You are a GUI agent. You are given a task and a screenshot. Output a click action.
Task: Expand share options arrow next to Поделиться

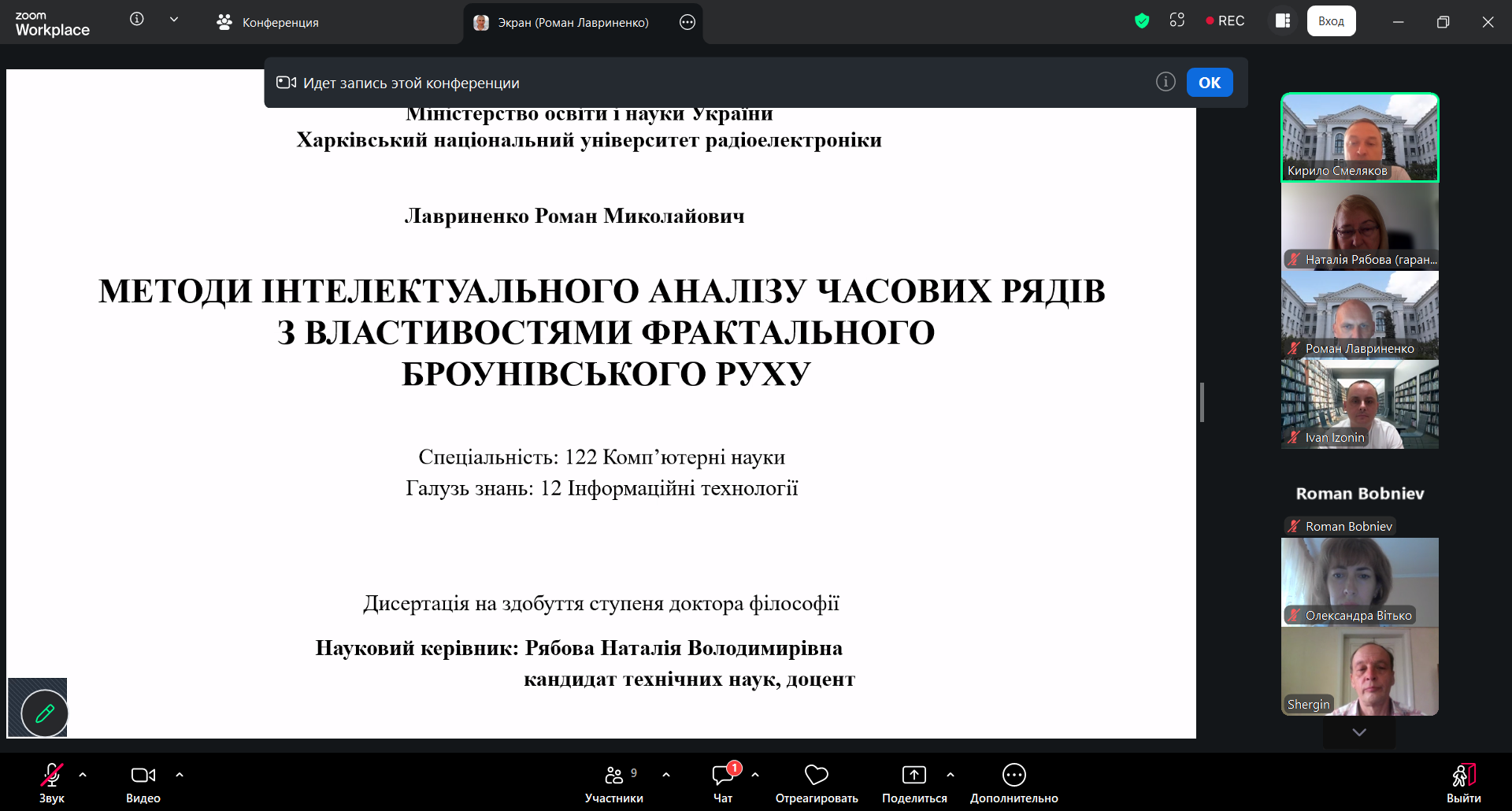pos(951,775)
